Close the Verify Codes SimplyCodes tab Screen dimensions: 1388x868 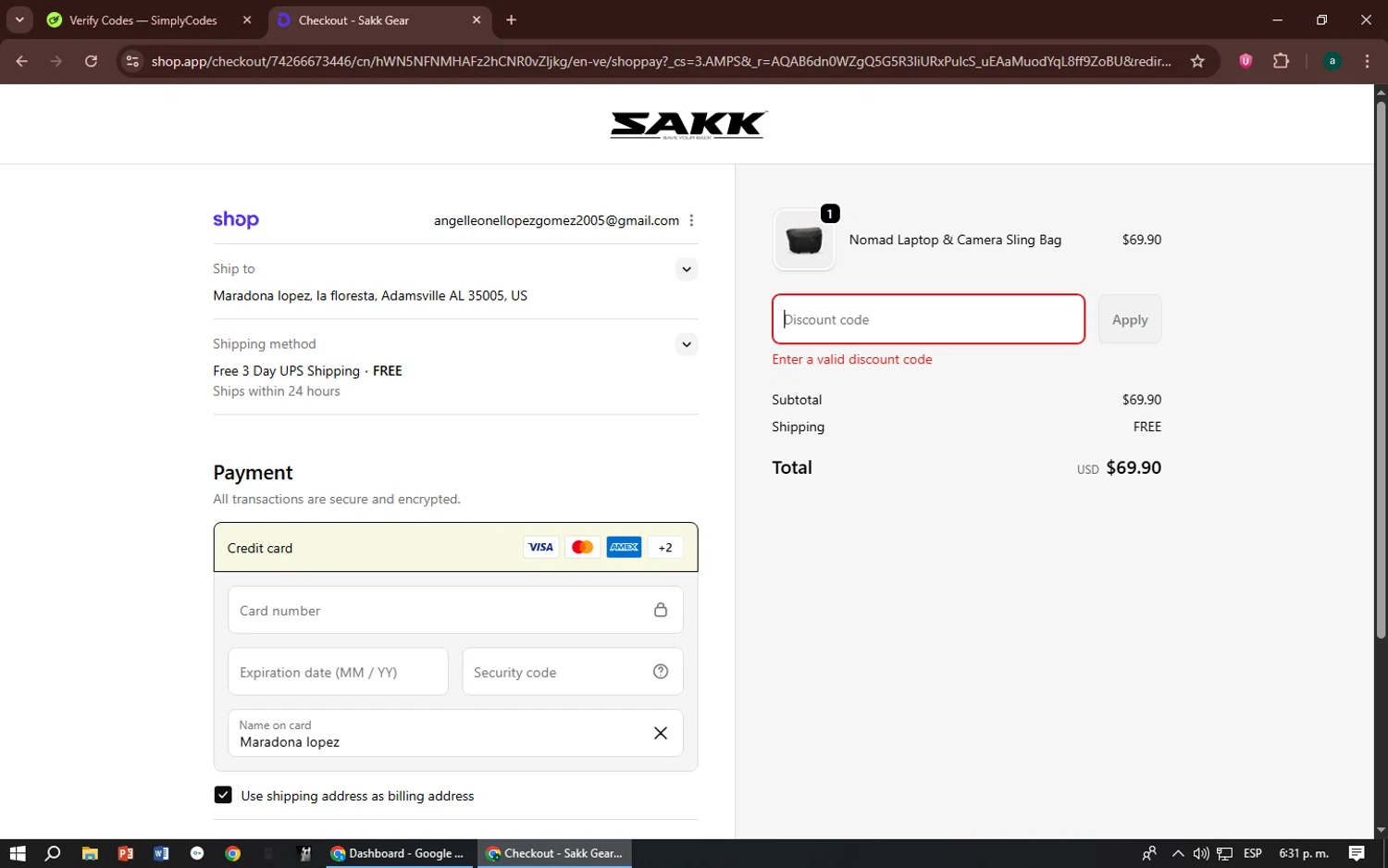click(247, 20)
